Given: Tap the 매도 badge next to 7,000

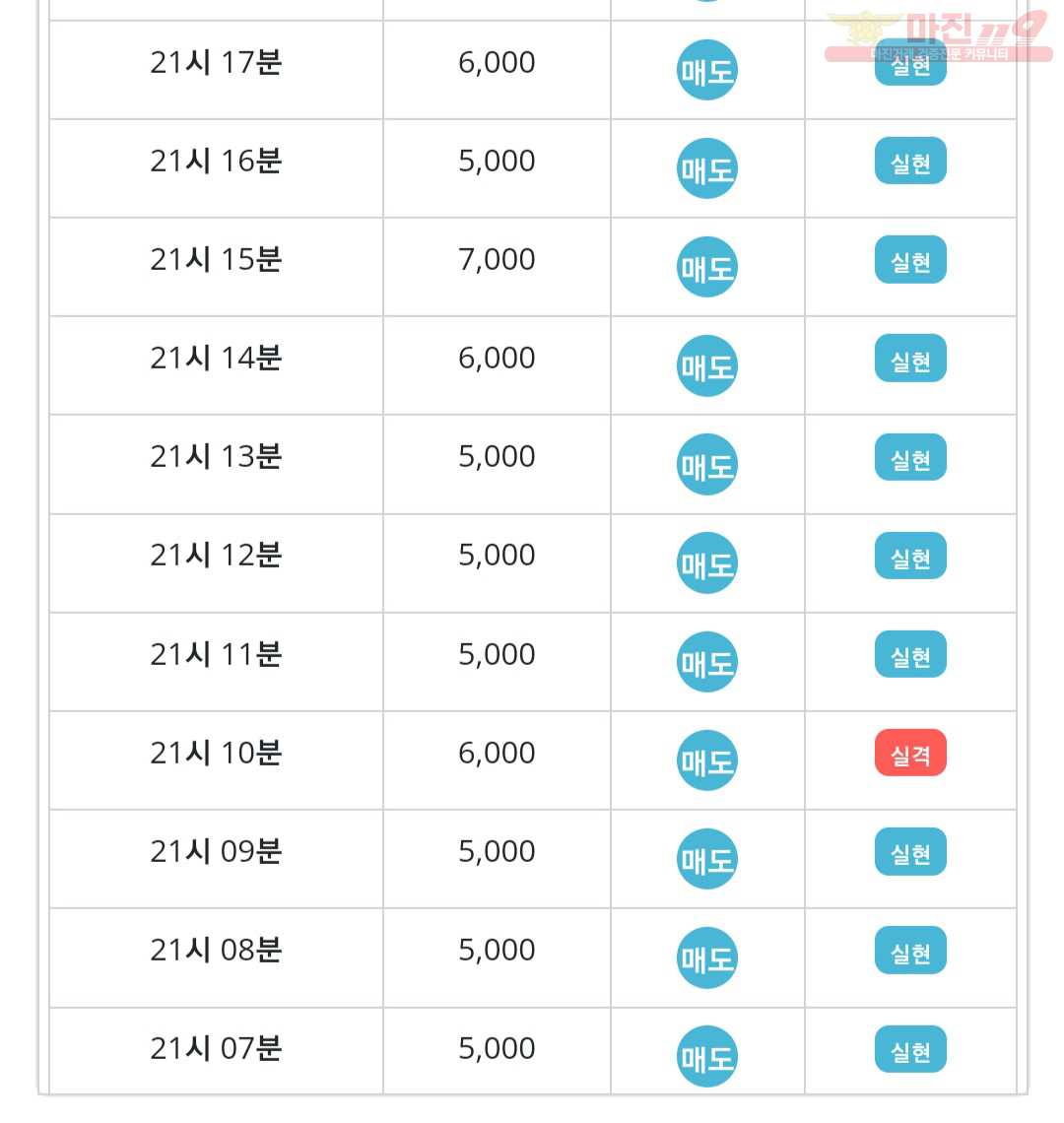Looking at the screenshot, I should pos(706,267).
